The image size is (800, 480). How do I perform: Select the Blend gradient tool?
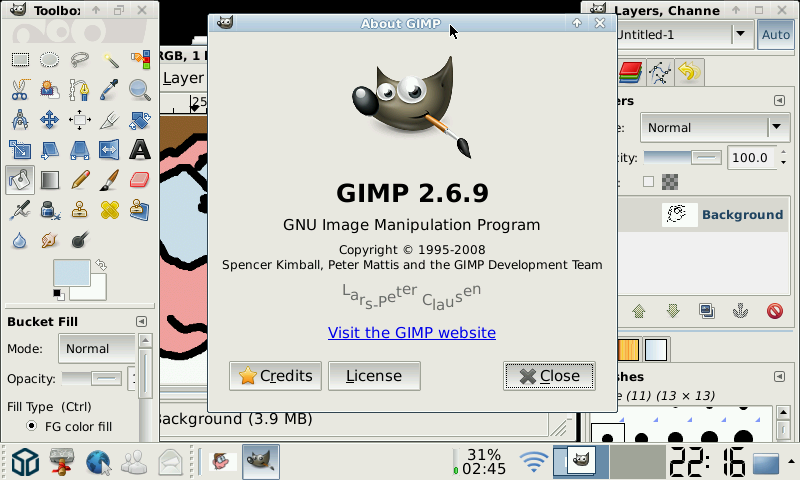[49, 180]
